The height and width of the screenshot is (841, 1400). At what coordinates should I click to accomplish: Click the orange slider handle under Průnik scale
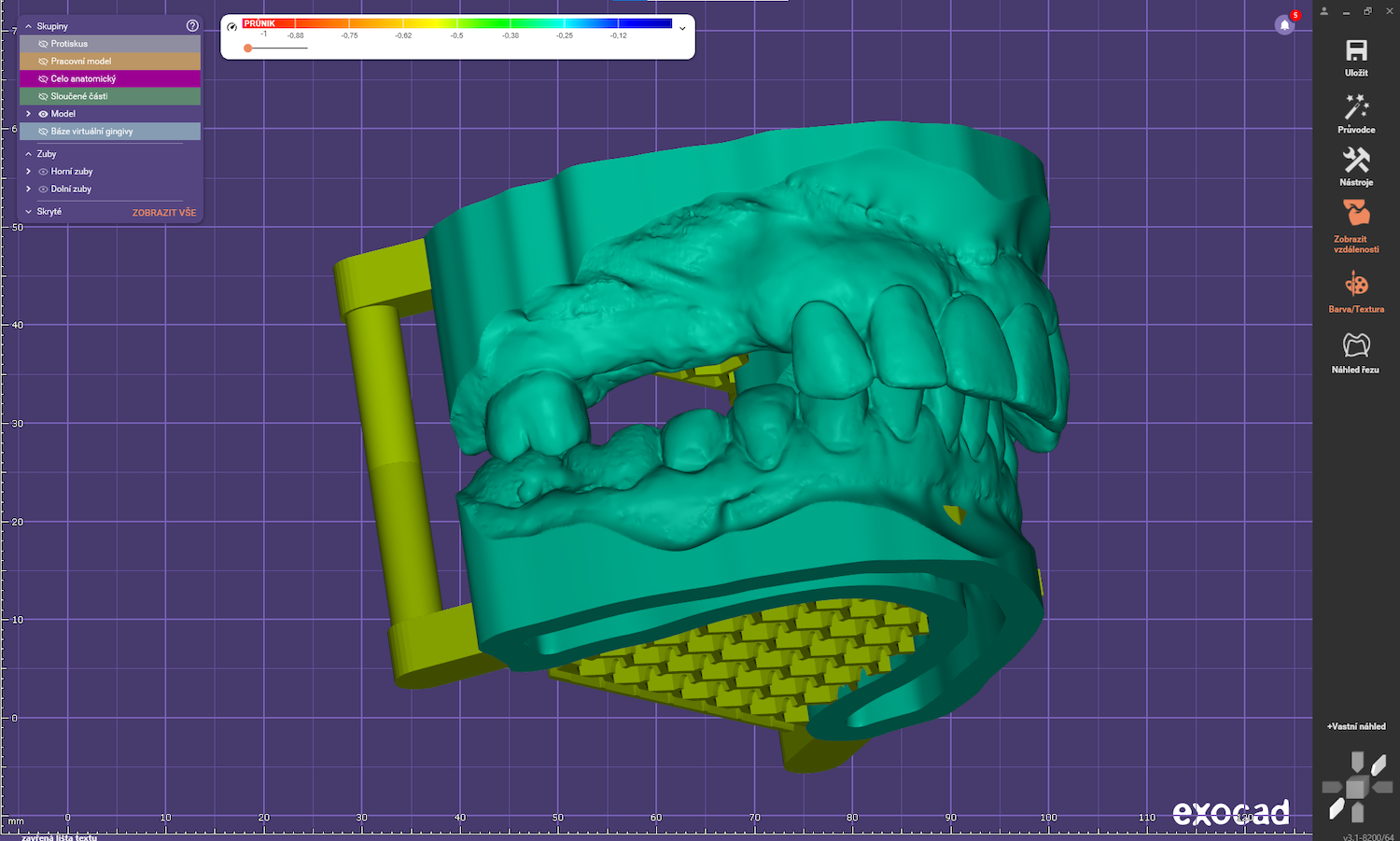pos(247,48)
